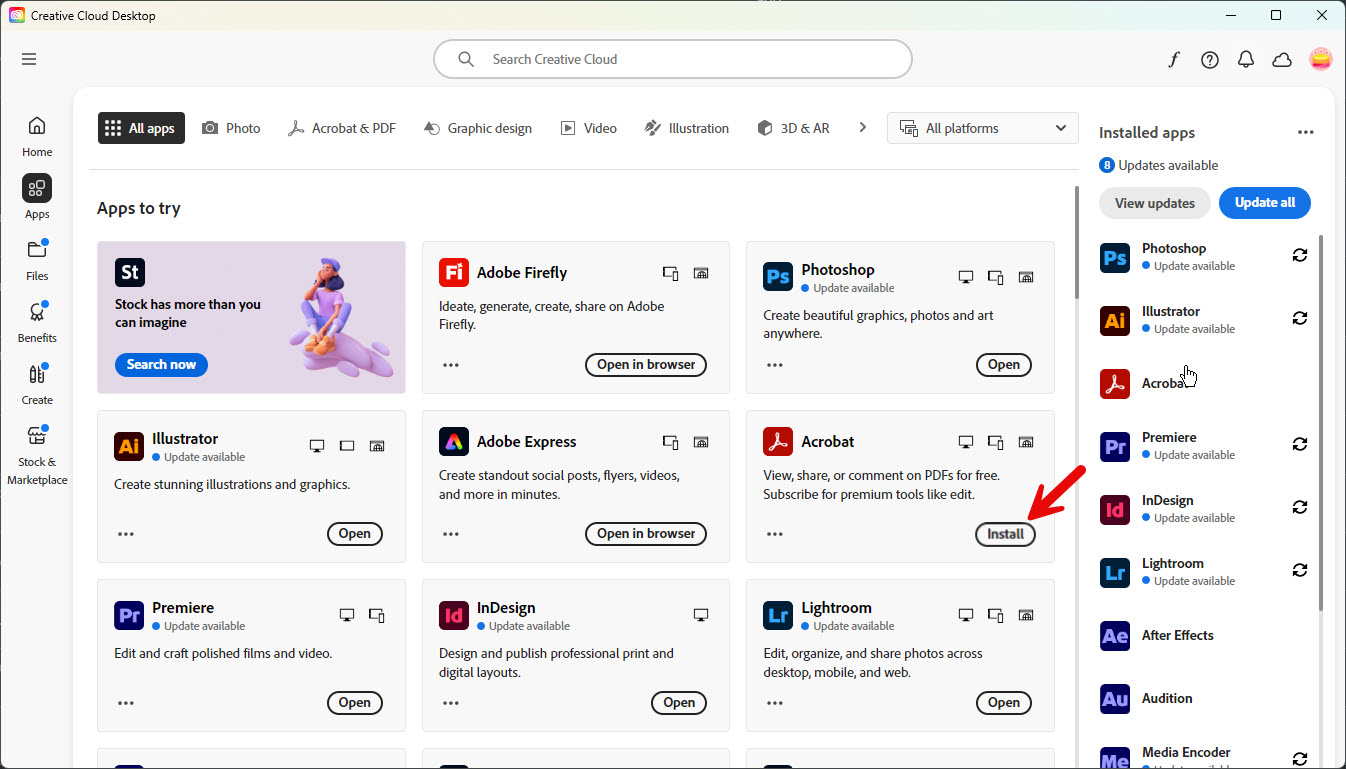Image resolution: width=1346 pixels, height=769 pixels.
Task: Open more options on Illustrator card
Action: tap(126, 534)
